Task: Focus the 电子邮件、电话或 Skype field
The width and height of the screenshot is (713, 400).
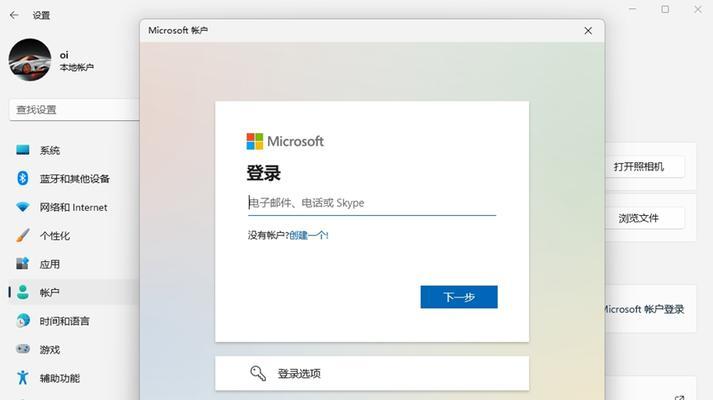Action: click(x=372, y=203)
